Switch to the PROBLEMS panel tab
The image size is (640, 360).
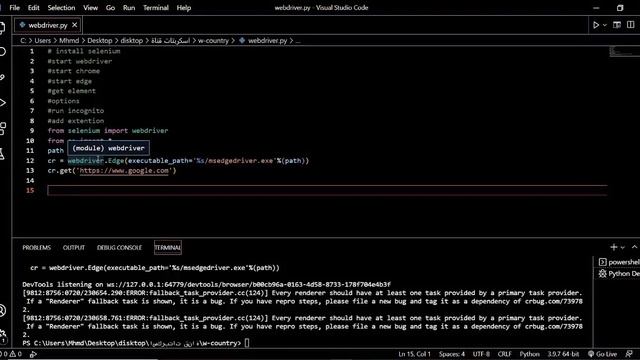[37, 248]
